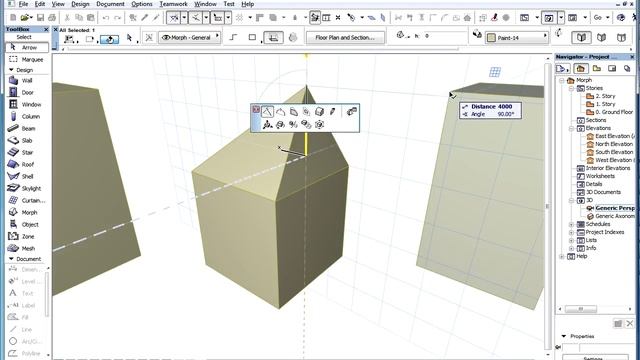
Task: Open the Morph - General layer dropdown
Action: pos(190,38)
